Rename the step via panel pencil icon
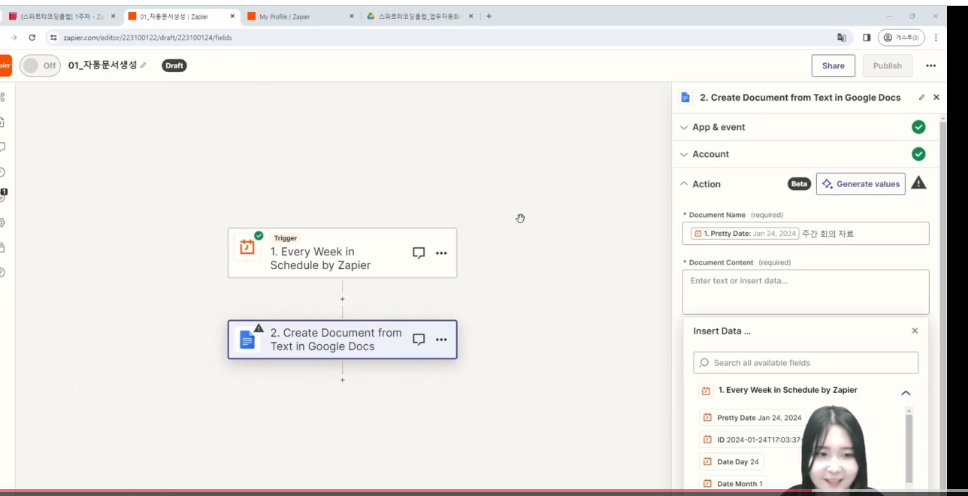 click(x=922, y=98)
